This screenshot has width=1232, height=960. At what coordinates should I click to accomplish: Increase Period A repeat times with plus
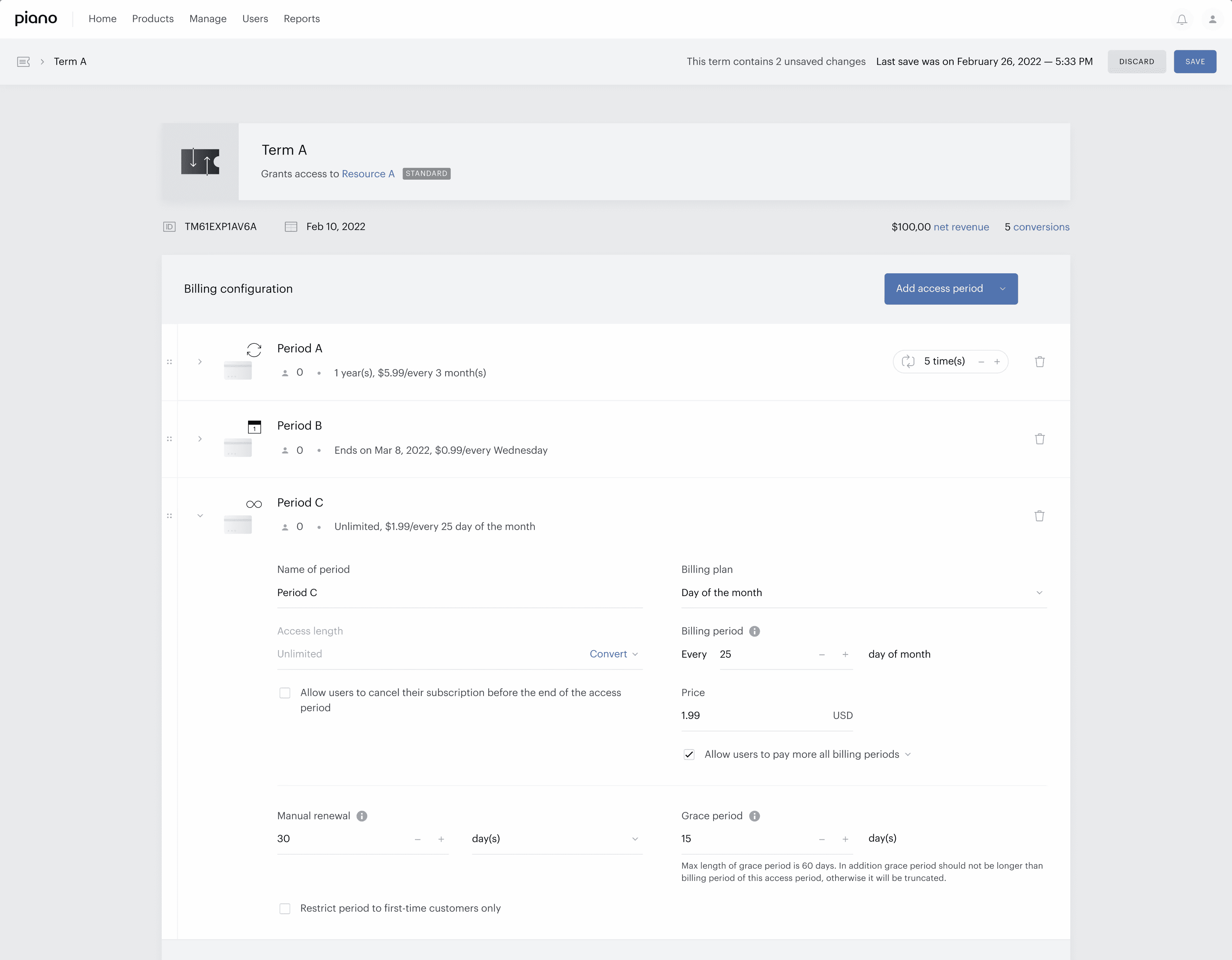pyautogui.click(x=997, y=361)
